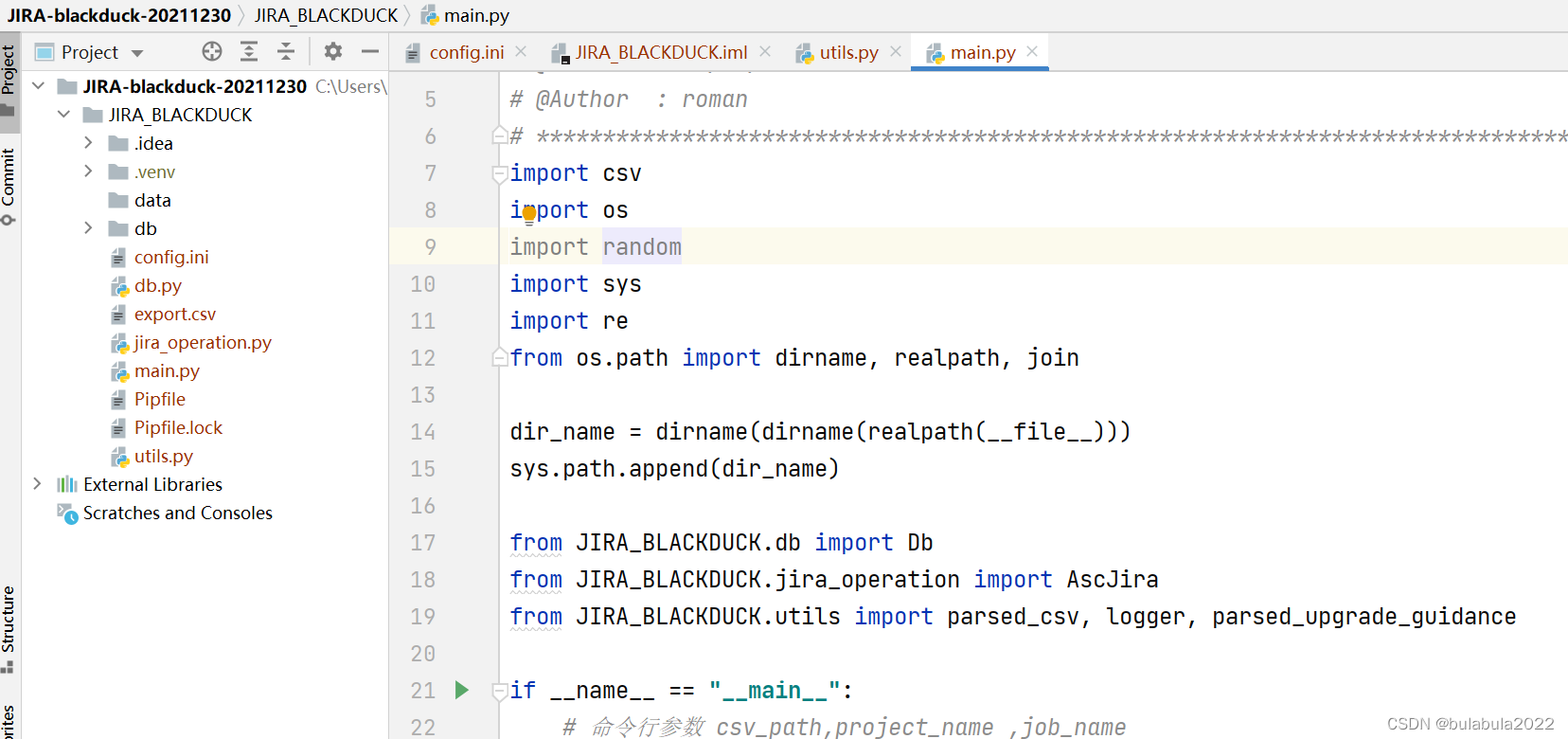
Task: Open export.csv in the project tree
Action: coord(174,314)
